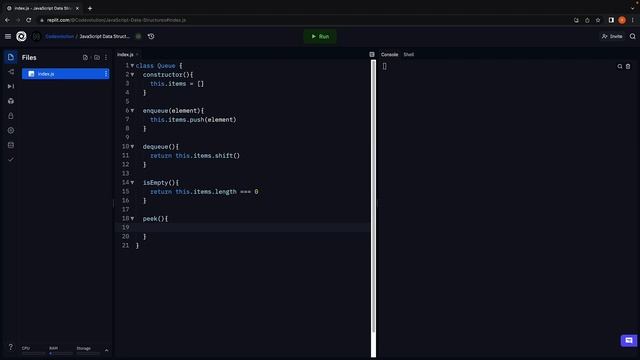640x360 pixels.
Task: Collapse the enqueue method fold arrow
Action: pyautogui.click(x=132, y=110)
